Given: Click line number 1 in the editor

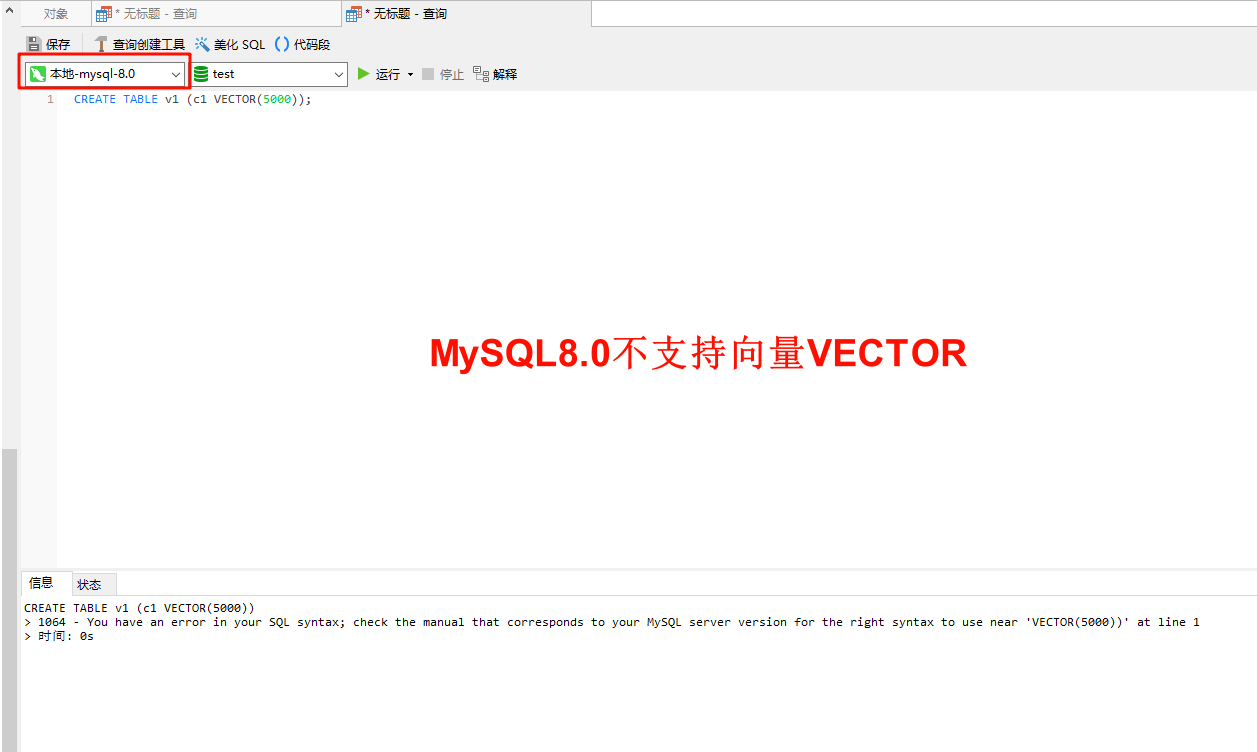Looking at the screenshot, I should (x=50, y=99).
